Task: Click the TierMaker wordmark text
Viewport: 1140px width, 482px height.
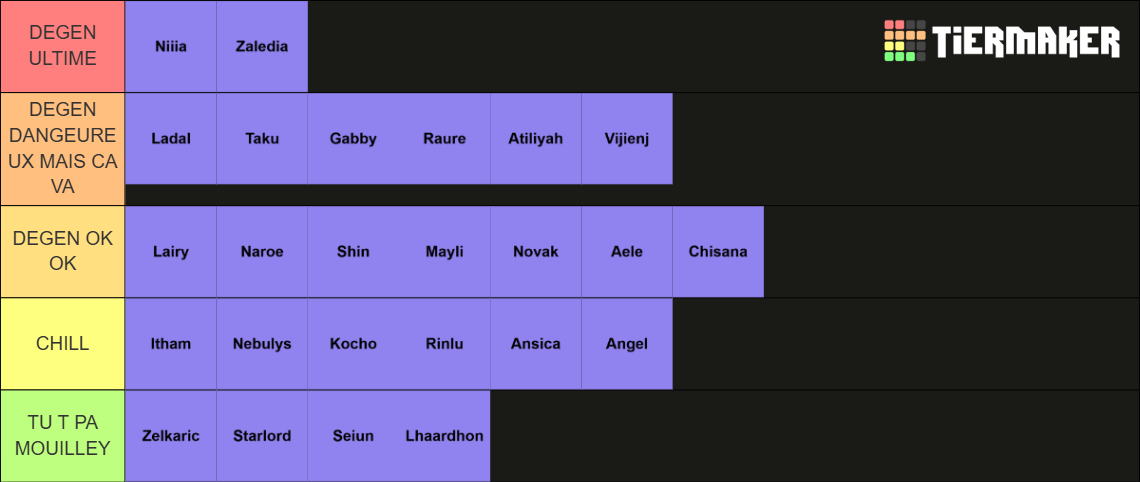Action: [x=1027, y=41]
